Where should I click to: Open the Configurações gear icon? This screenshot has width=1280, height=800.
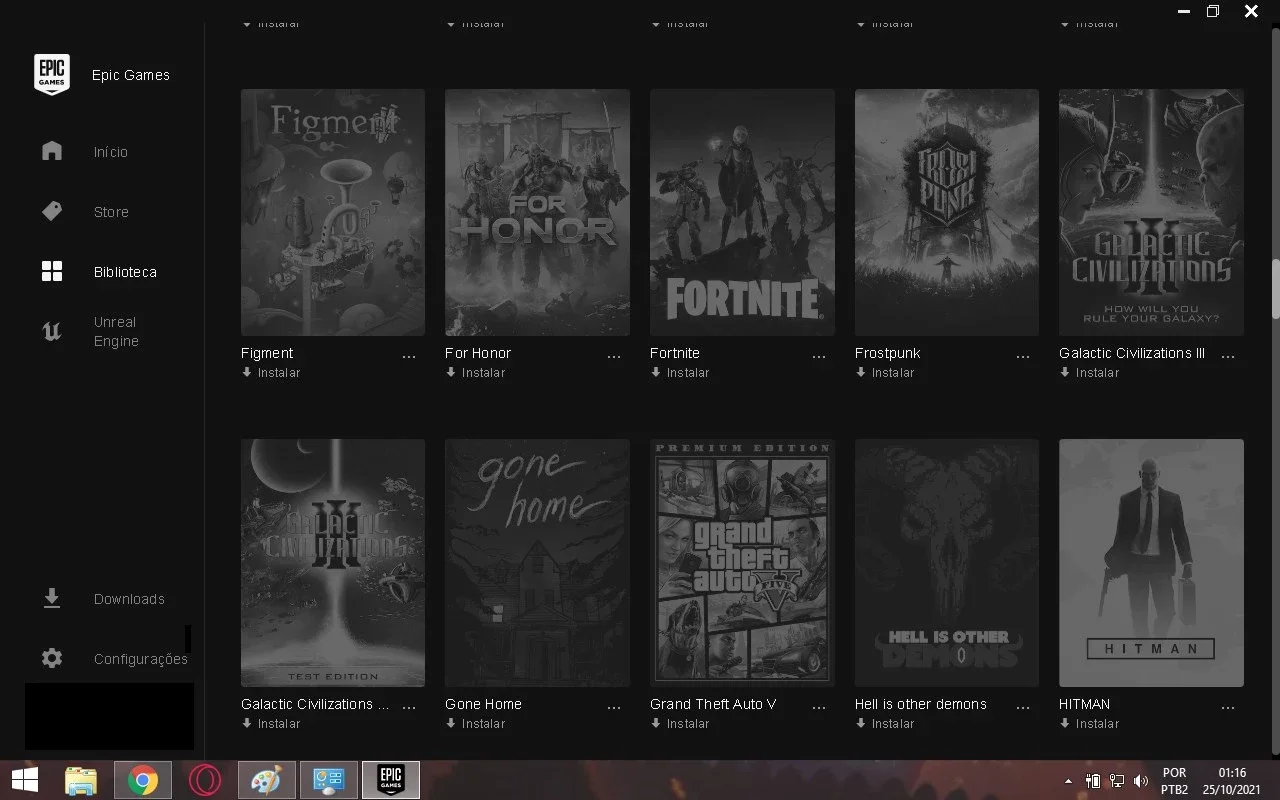(x=52, y=658)
